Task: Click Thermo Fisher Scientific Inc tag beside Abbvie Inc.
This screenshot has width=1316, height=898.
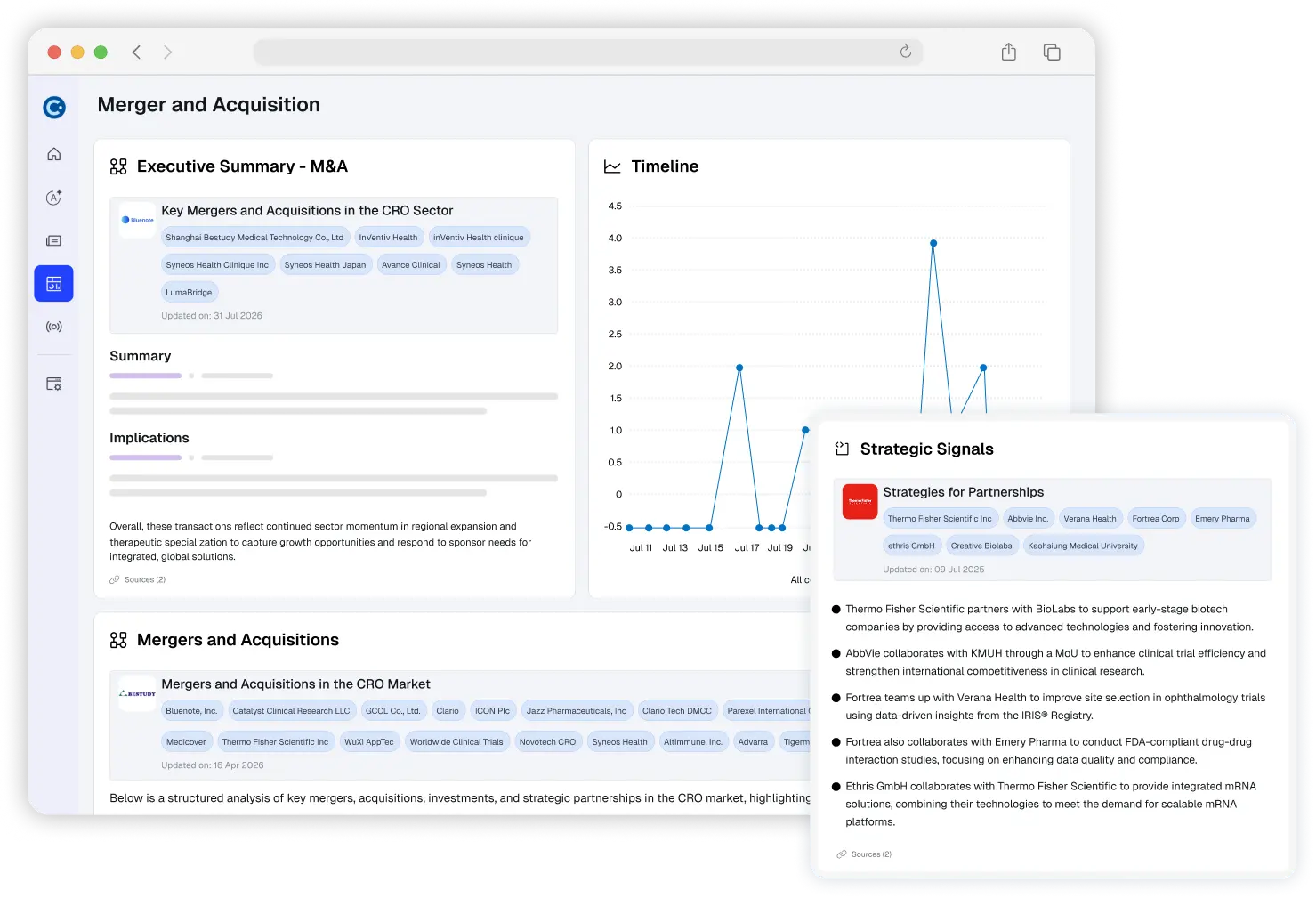Action: coord(940,519)
